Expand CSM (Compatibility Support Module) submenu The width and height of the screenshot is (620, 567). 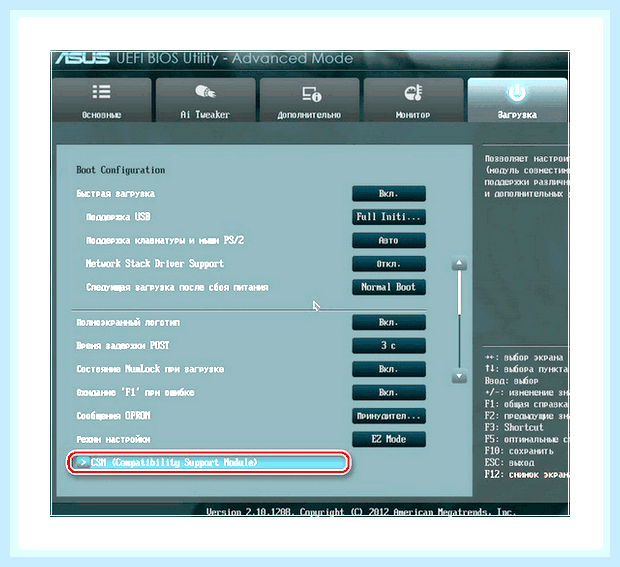point(209,462)
